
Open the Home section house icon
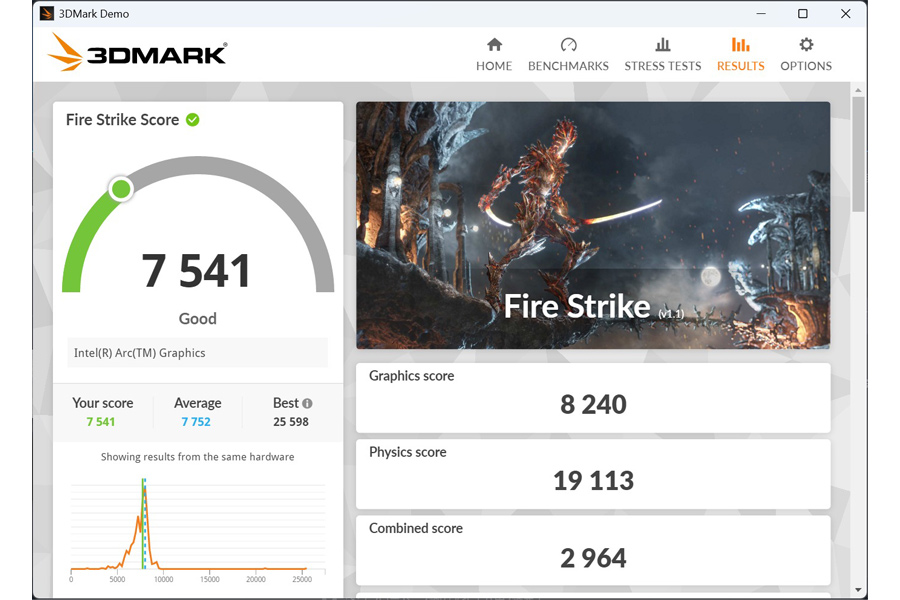click(494, 45)
